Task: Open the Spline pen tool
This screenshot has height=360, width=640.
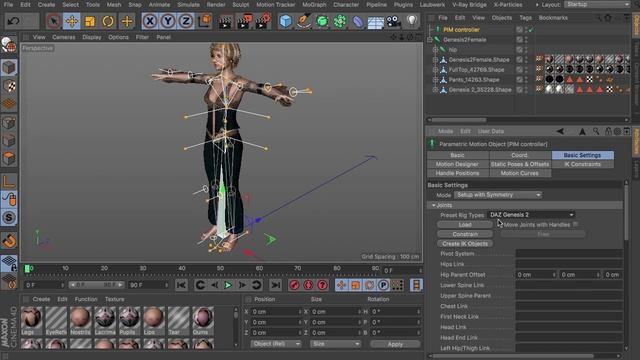Action: tap(304, 21)
